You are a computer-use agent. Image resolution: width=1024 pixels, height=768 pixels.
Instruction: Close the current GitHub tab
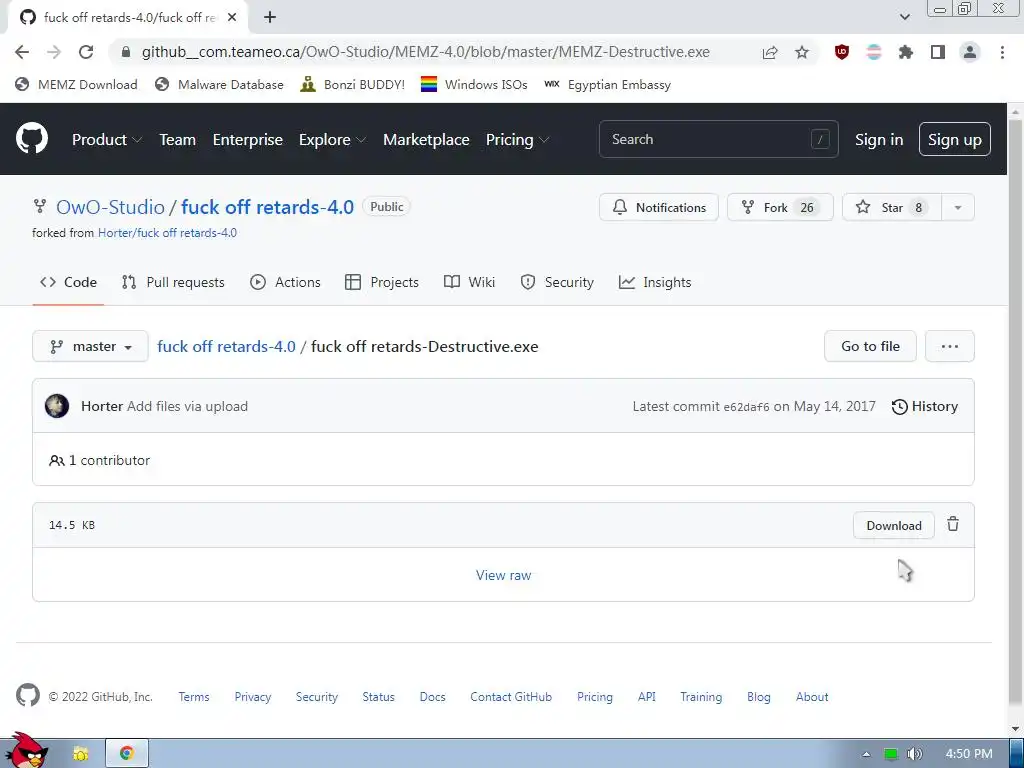pos(232,18)
